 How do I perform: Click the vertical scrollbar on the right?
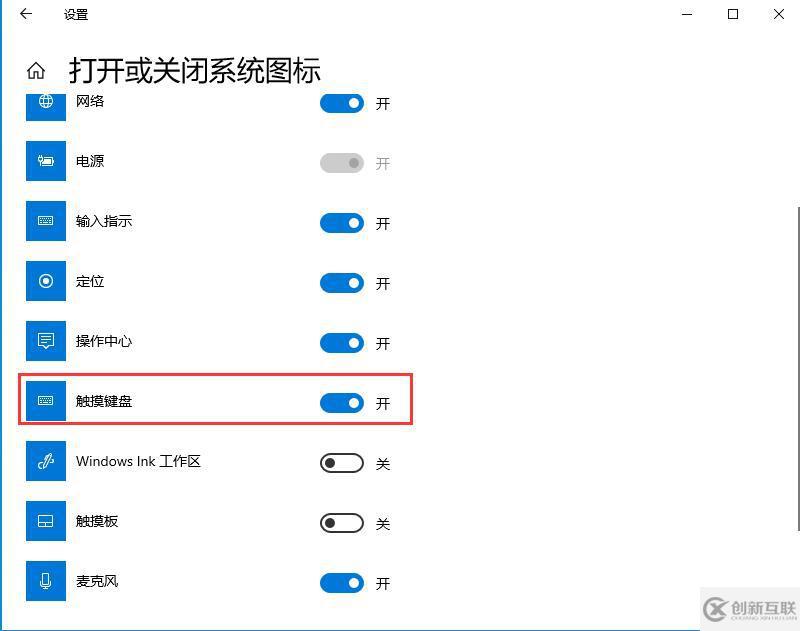(x=798, y=368)
